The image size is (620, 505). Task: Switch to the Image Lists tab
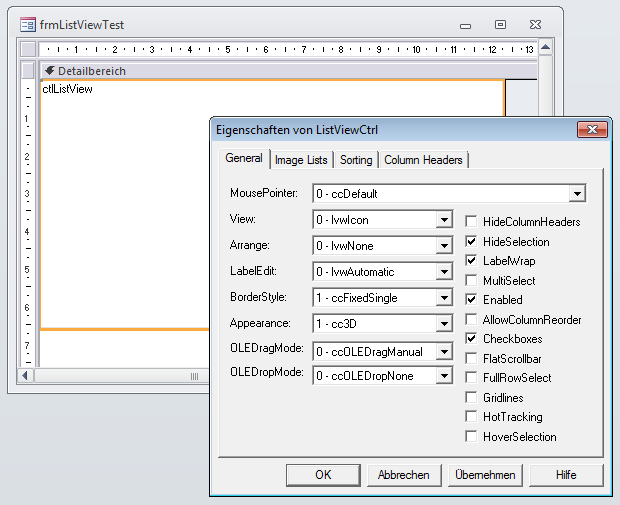click(301, 160)
